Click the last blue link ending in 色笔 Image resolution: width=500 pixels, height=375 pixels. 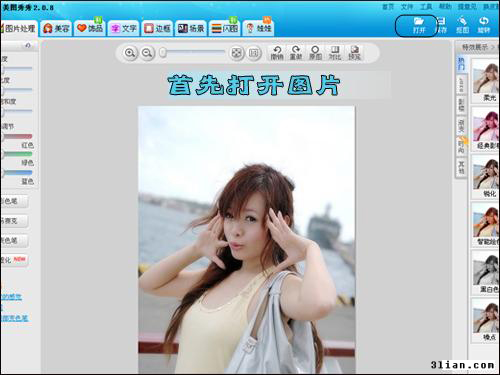pos(14,318)
